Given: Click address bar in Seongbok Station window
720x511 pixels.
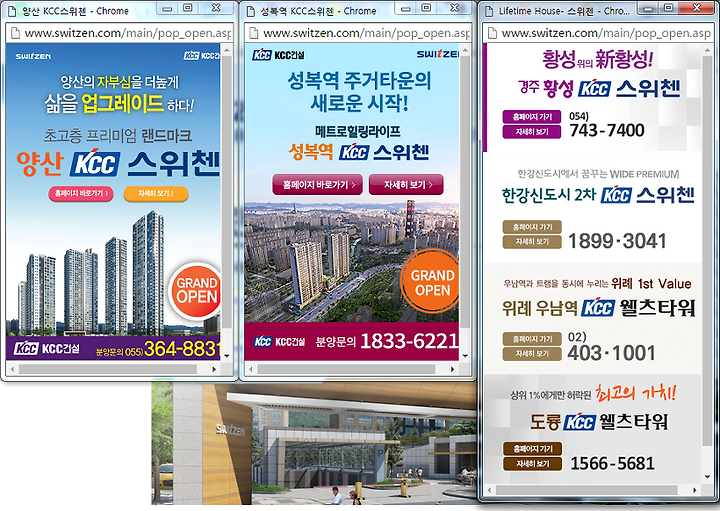Looking at the screenshot, I should pos(358,33).
